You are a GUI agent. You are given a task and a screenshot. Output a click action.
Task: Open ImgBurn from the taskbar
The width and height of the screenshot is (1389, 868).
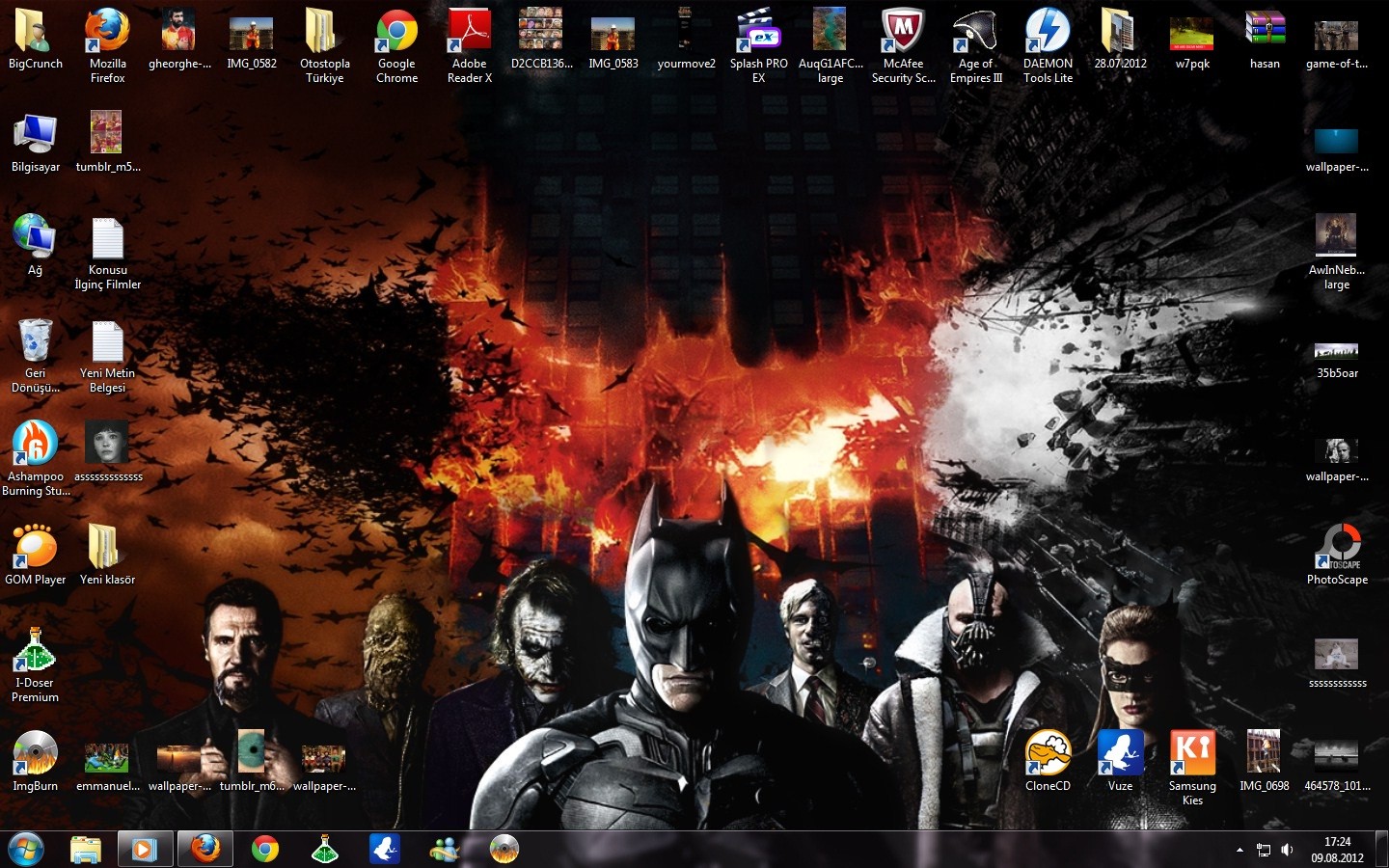[x=504, y=850]
